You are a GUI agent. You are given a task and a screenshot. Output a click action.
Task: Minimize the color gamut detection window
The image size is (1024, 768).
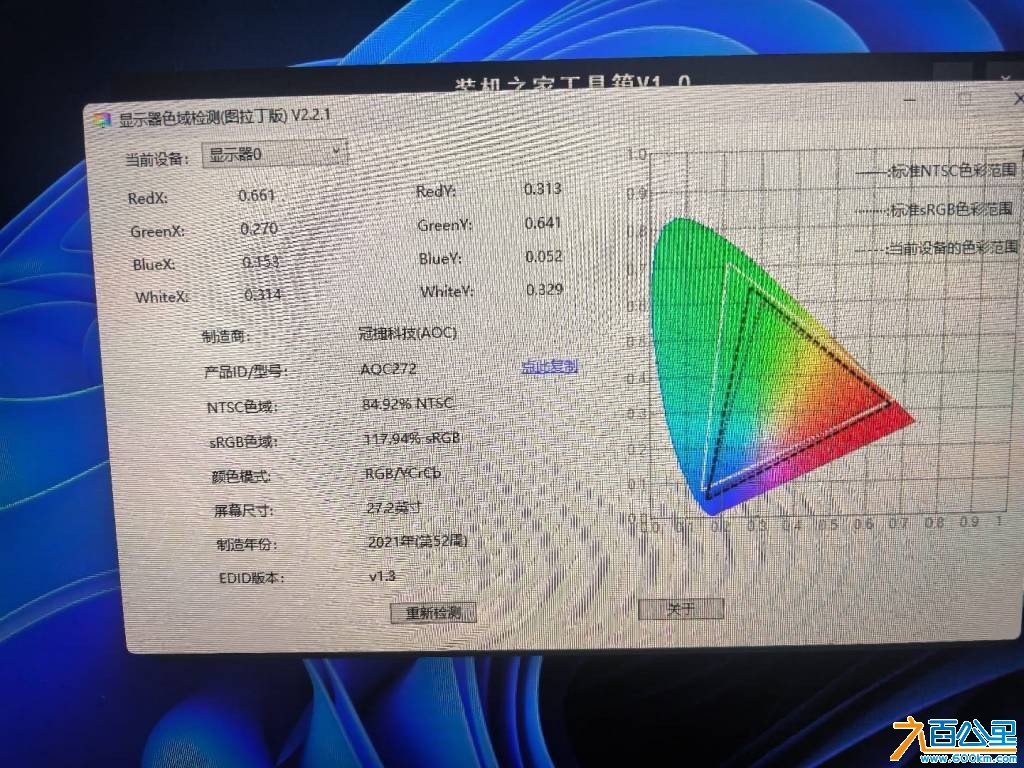tap(909, 100)
